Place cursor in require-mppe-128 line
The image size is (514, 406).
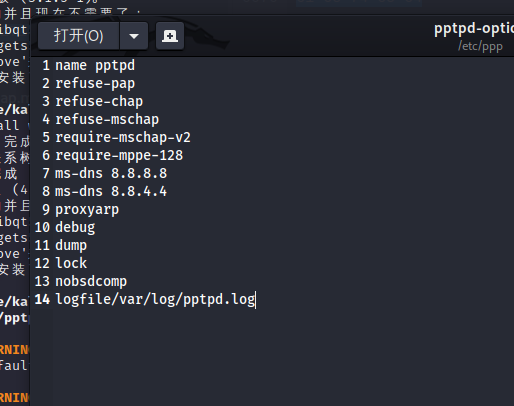click(119, 155)
